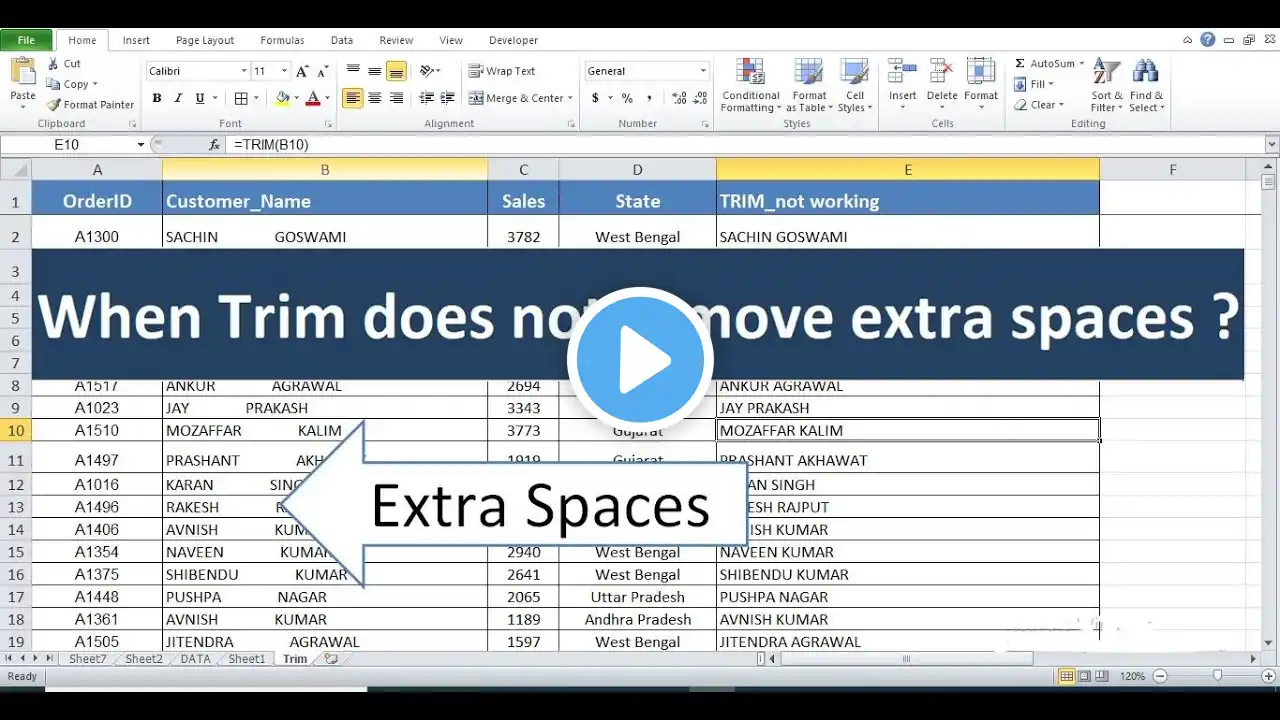Play the video with the blue button
The image size is (1280, 720).
coord(640,360)
